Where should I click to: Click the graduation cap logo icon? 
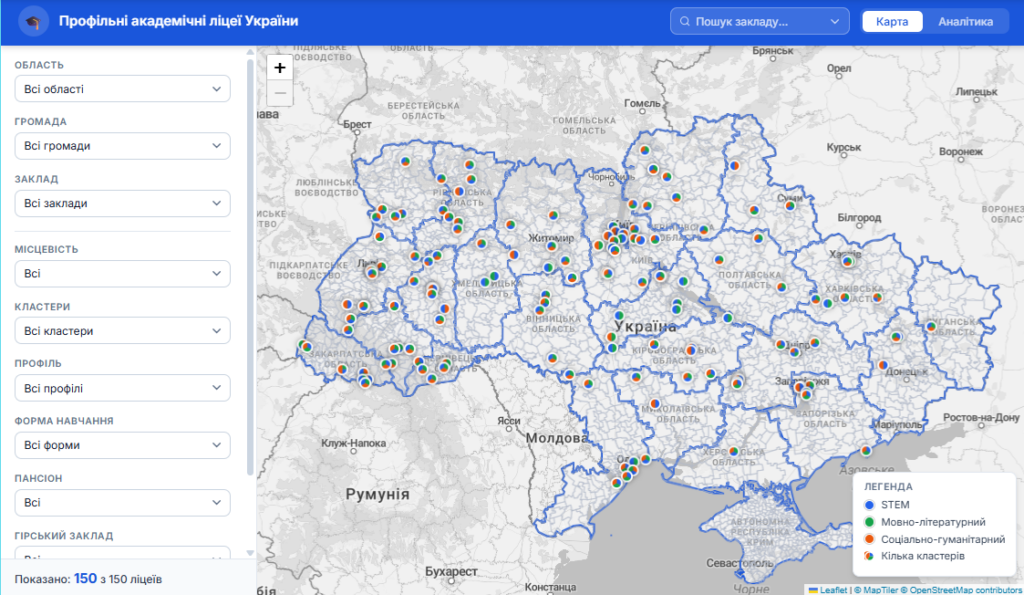tap(33, 22)
